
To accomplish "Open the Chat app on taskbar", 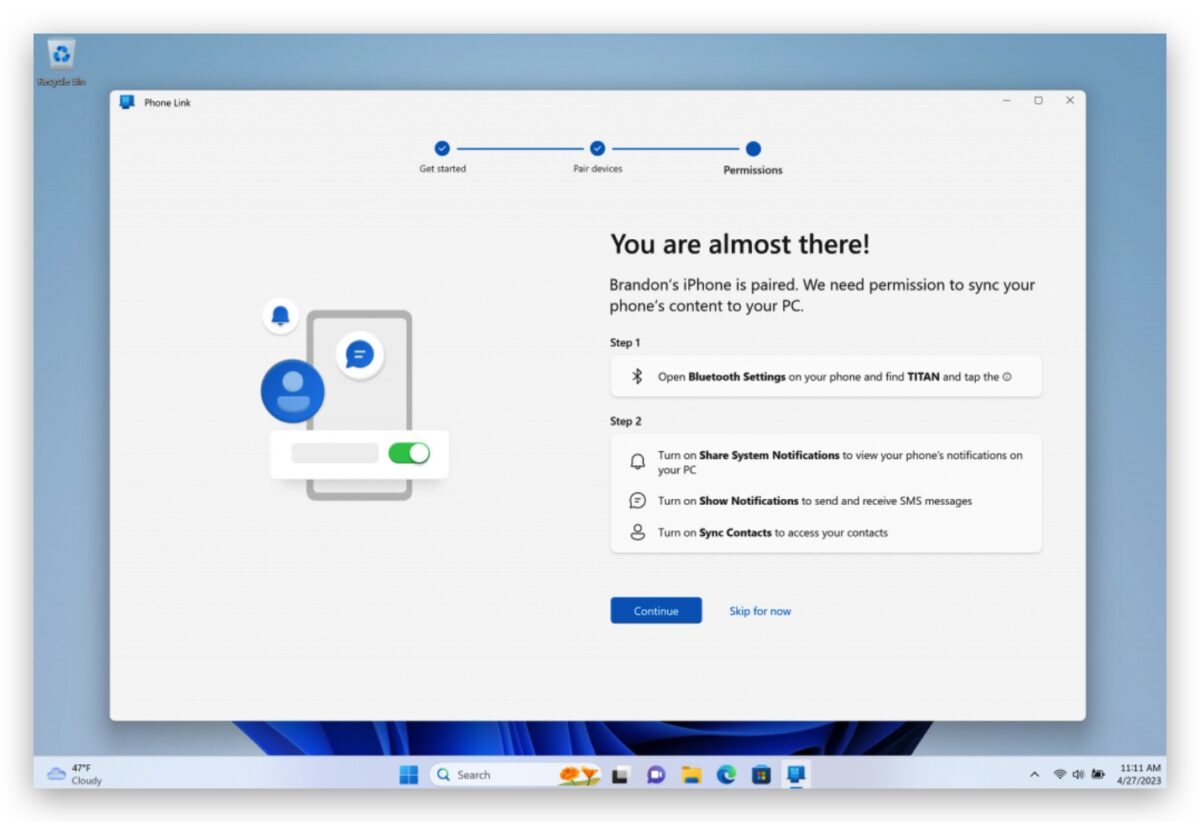I will (x=656, y=774).
